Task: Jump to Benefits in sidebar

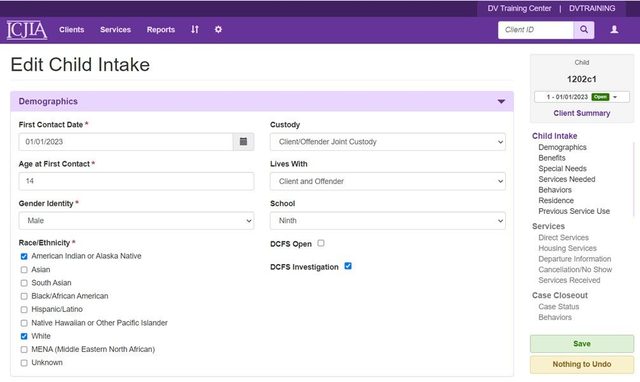Action: coord(552,158)
